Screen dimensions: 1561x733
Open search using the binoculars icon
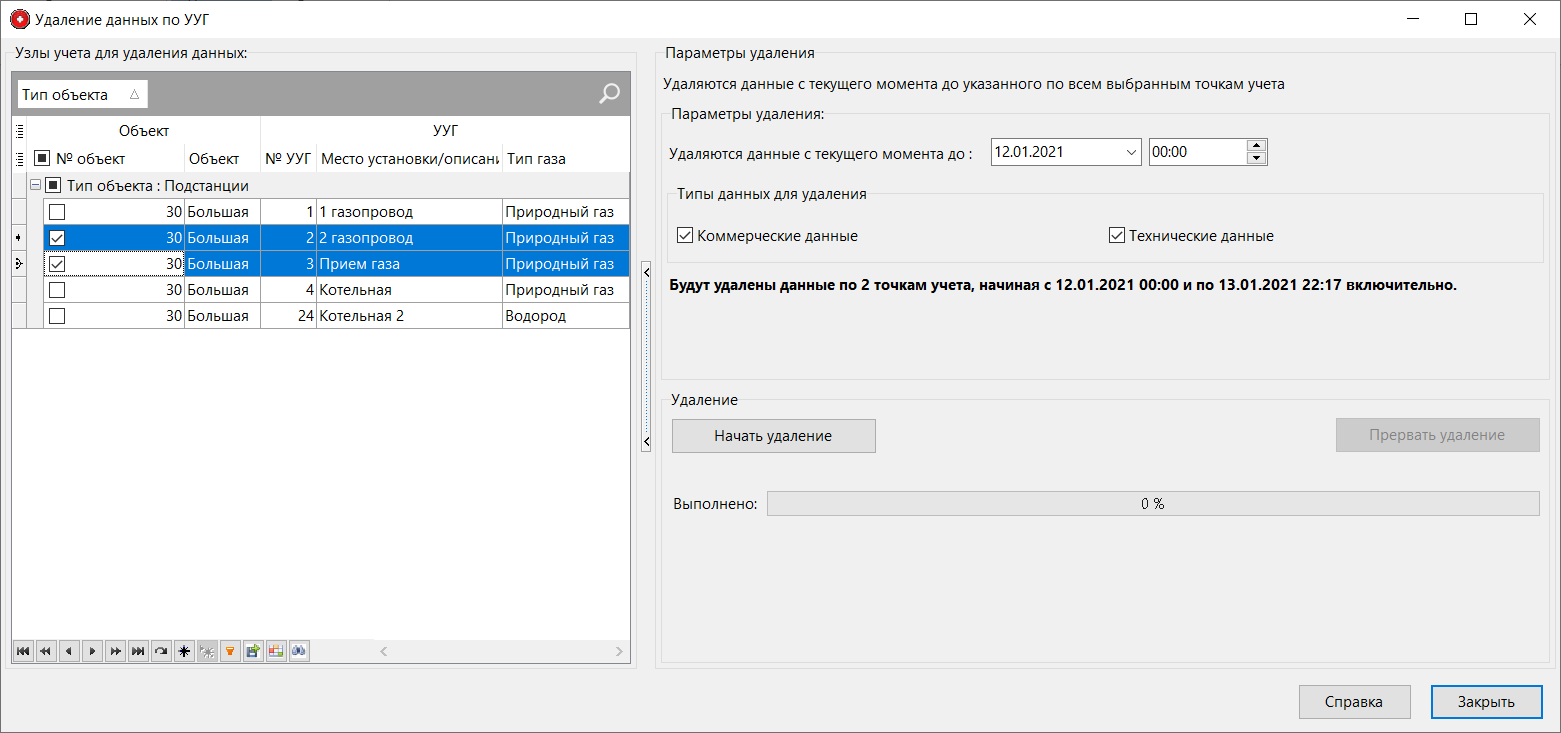pyautogui.click(x=298, y=651)
